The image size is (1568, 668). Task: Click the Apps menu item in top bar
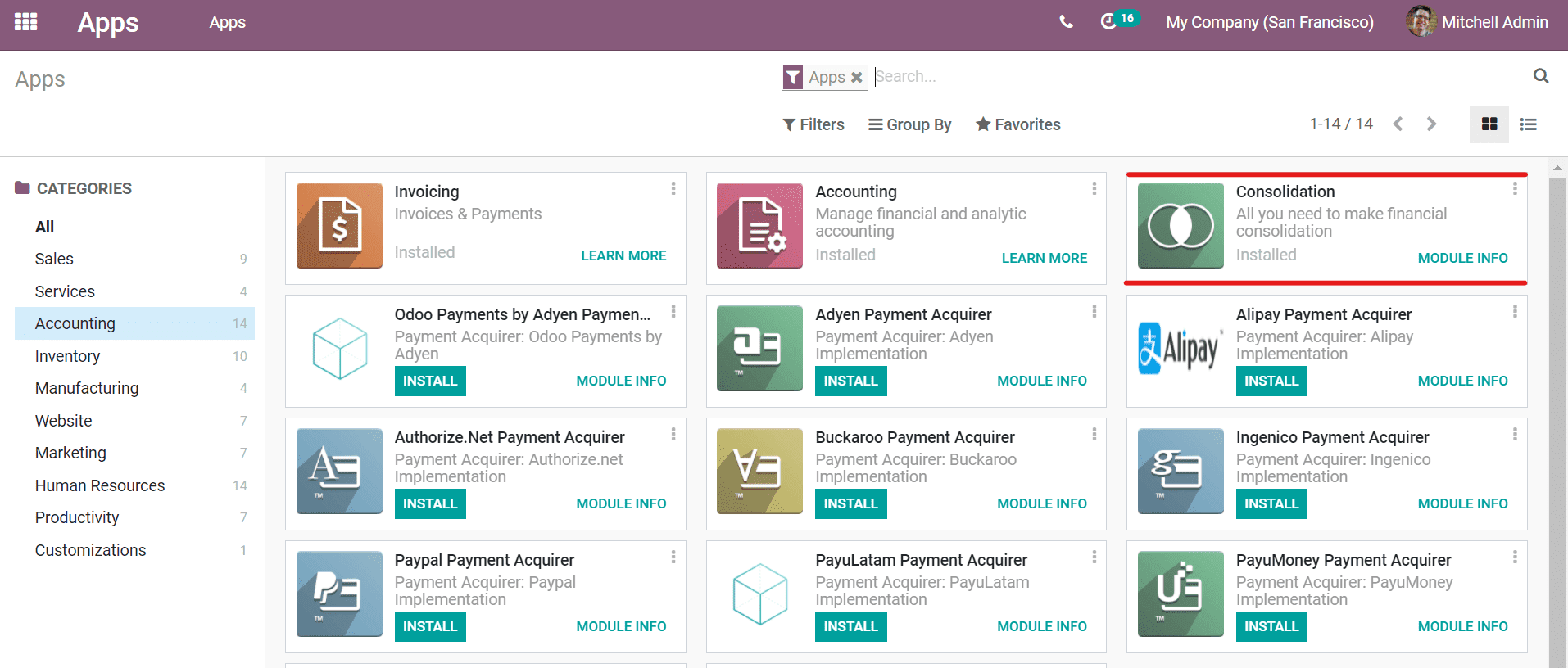(x=227, y=22)
